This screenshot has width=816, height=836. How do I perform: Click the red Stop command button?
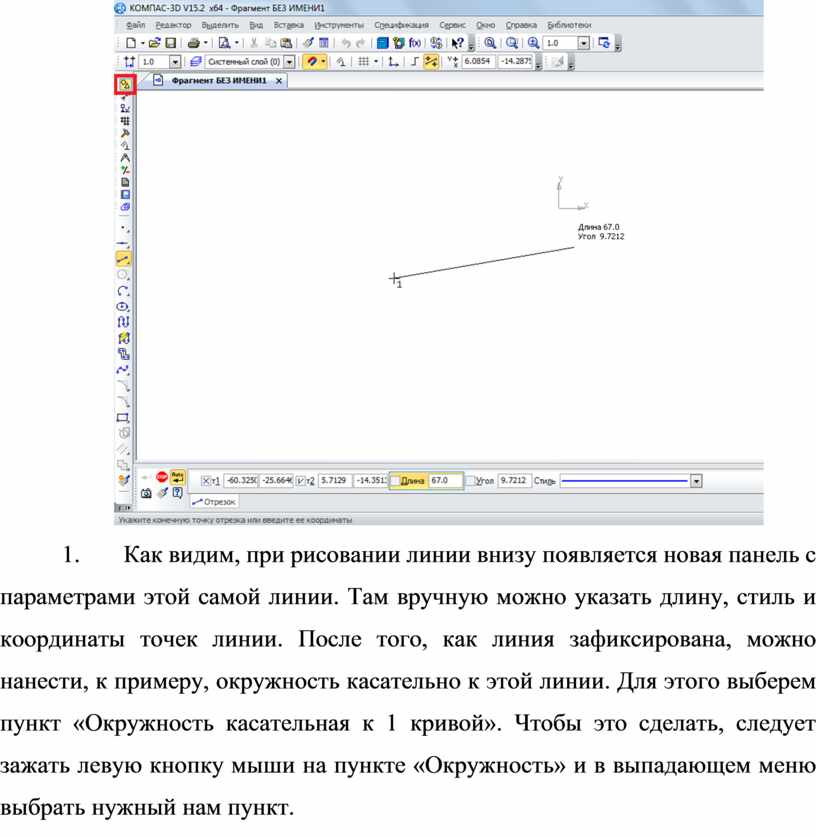click(160, 479)
